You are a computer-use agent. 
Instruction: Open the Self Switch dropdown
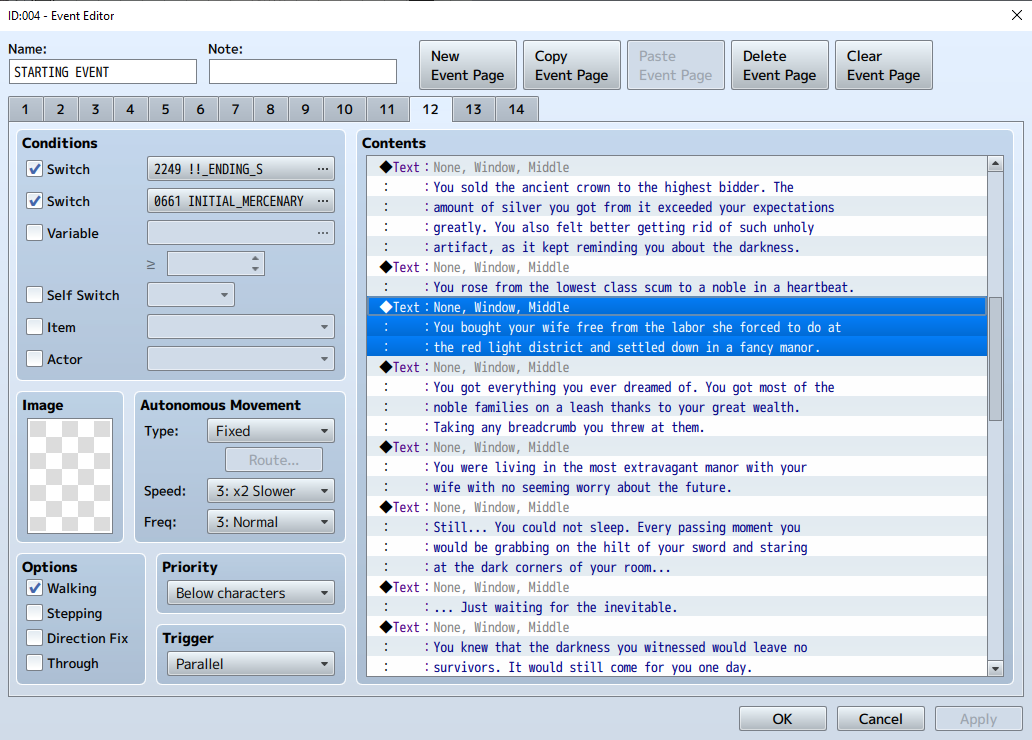[191, 295]
